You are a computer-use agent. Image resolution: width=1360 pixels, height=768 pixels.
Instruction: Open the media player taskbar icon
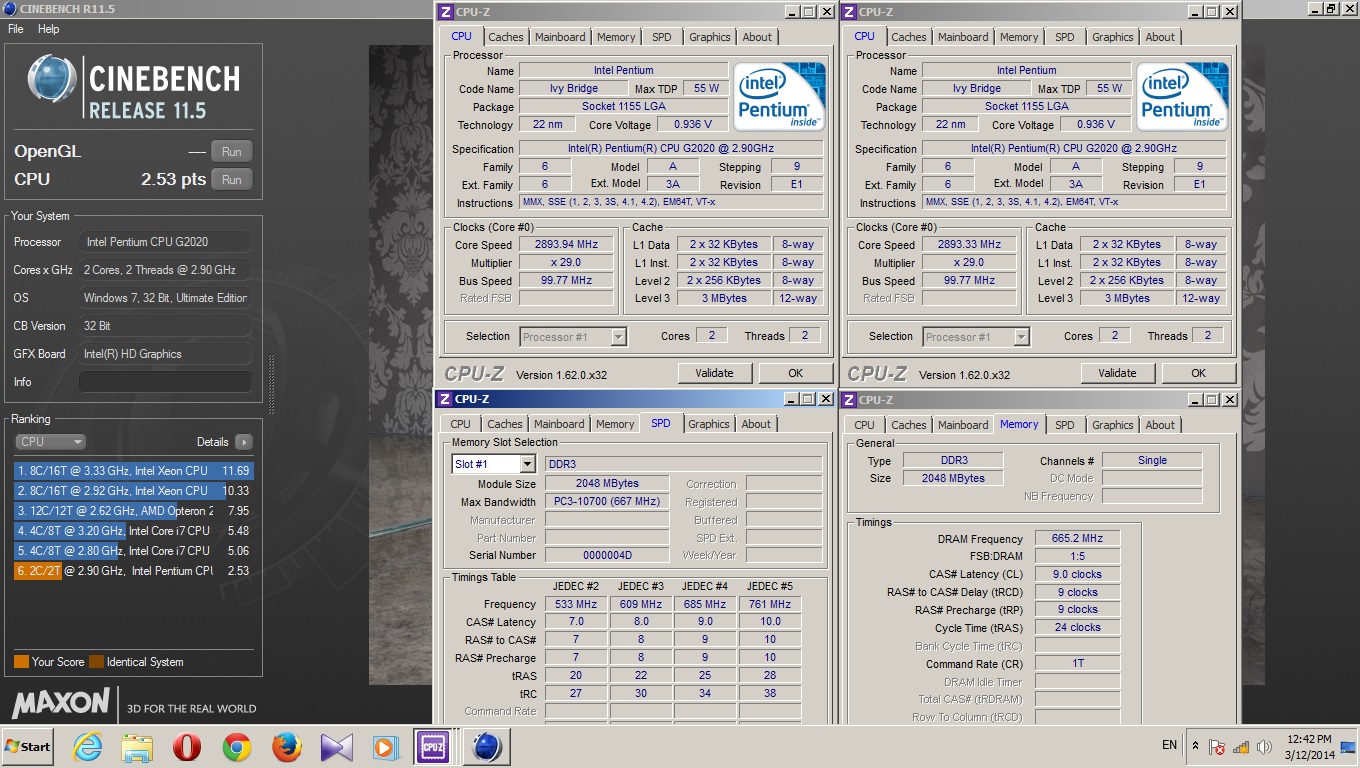(385, 747)
